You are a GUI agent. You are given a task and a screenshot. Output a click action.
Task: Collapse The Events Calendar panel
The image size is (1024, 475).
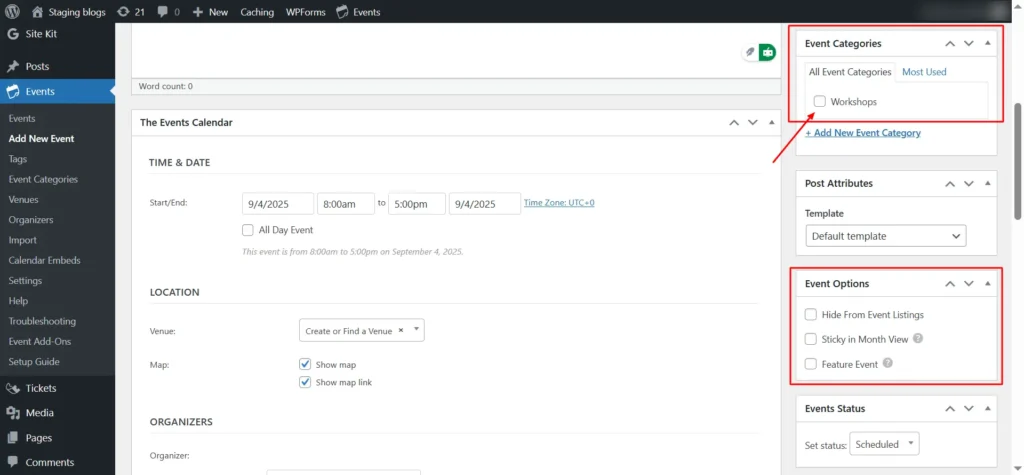[x=771, y=123]
